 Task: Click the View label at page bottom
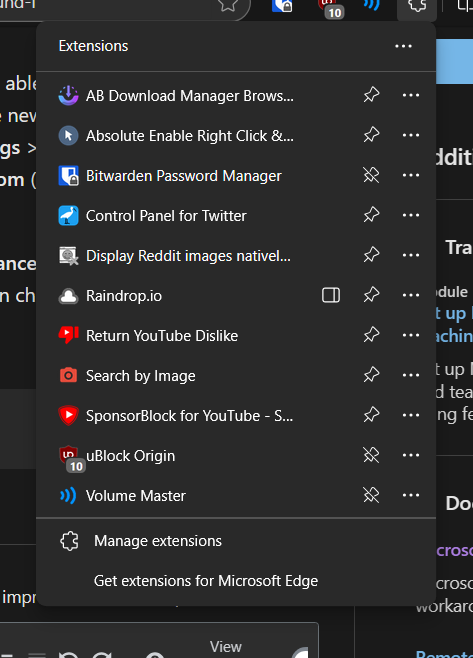coord(226,647)
